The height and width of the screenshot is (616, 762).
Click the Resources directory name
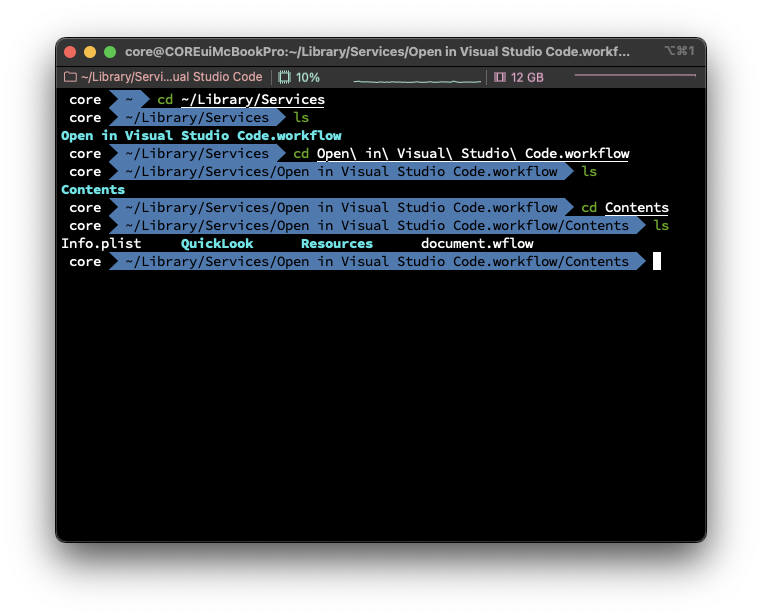pos(337,243)
